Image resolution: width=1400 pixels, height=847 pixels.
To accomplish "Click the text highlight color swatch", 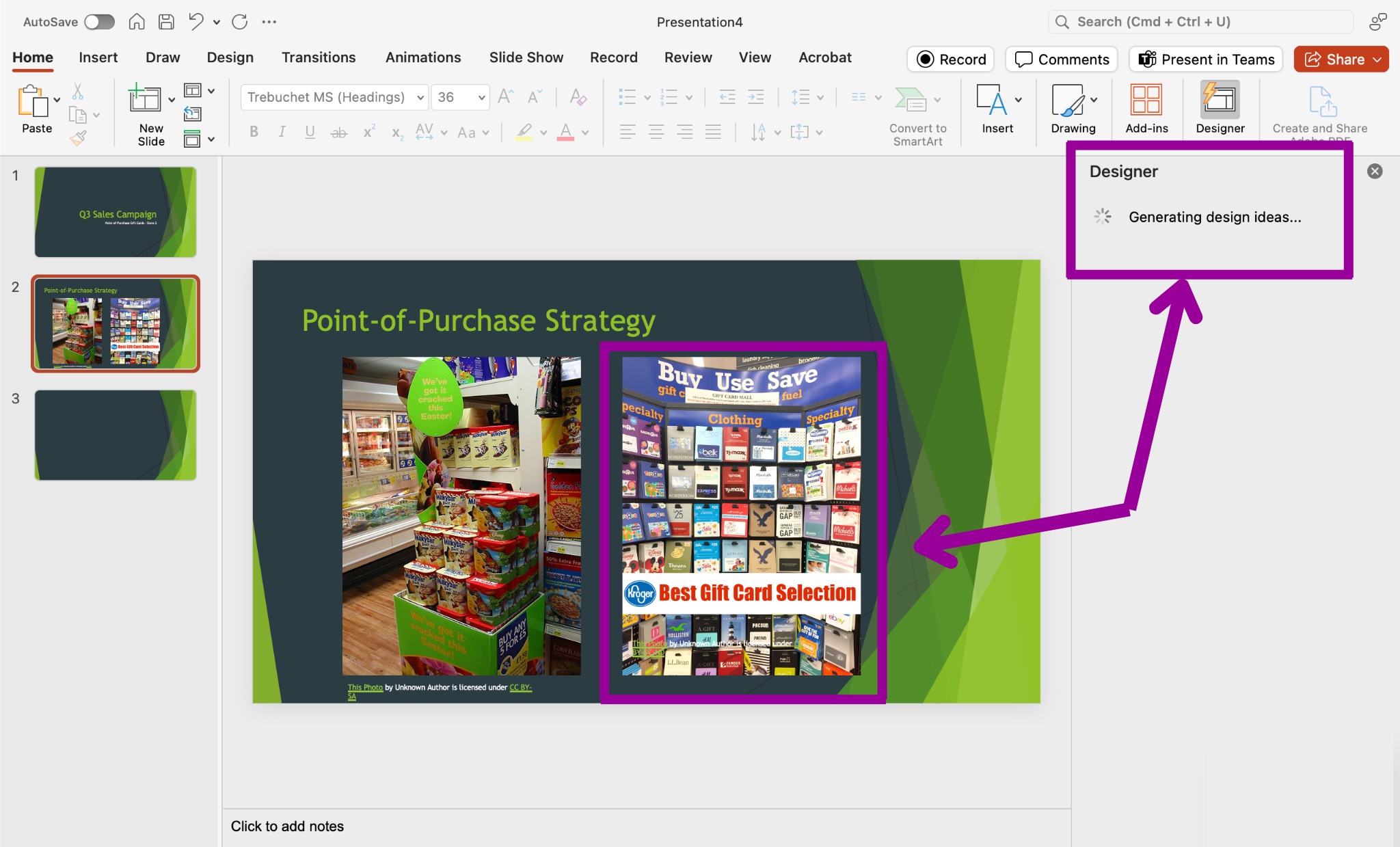I will pos(524,132).
